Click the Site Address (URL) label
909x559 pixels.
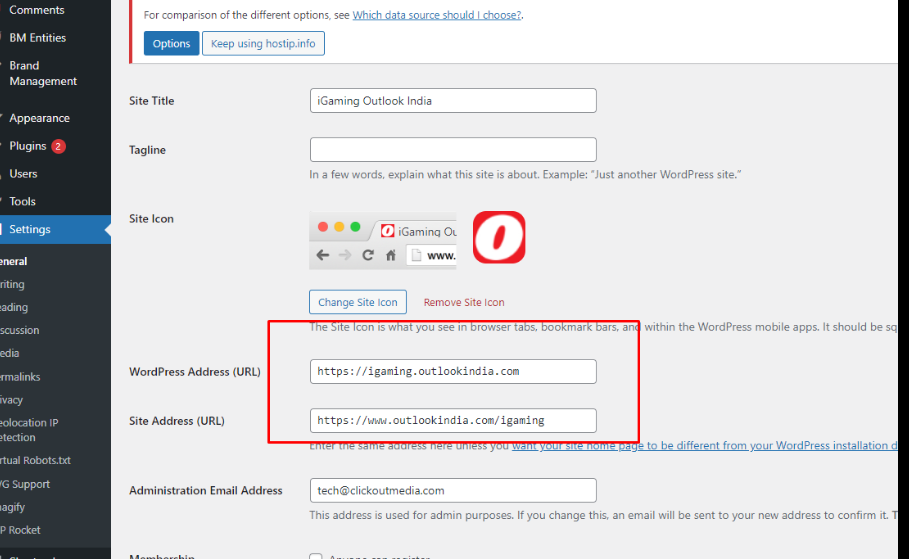[177, 421]
